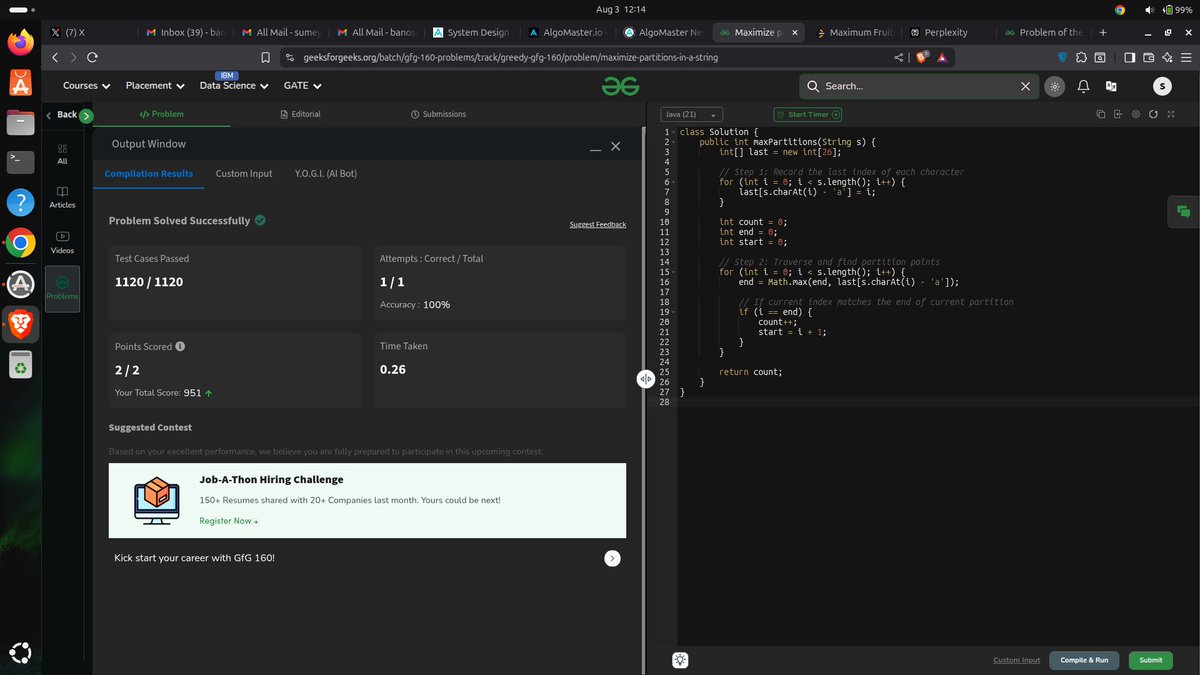
Task: Open the All section in sidebar
Action: coord(62,154)
